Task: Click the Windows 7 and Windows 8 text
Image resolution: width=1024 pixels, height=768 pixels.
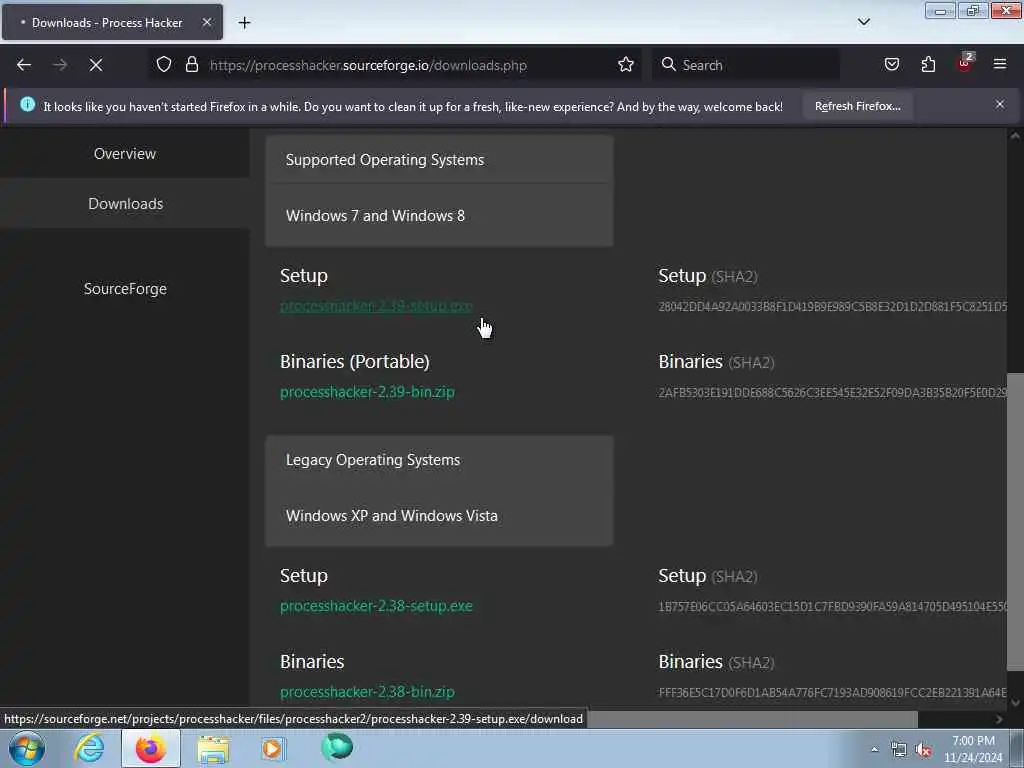Action: click(x=375, y=216)
